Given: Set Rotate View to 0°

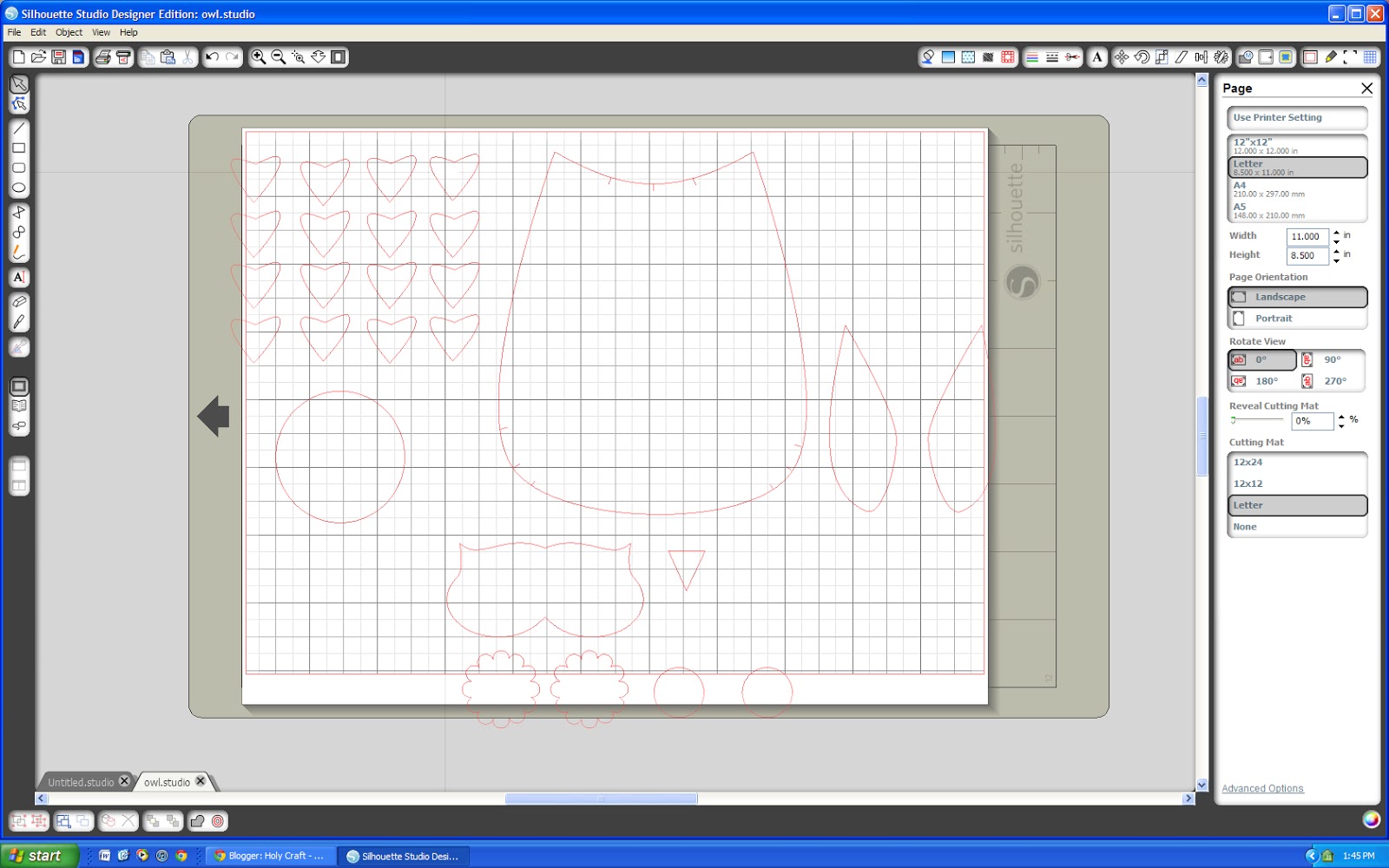Looking at the screenshot, I should [x=1262, y=359].
